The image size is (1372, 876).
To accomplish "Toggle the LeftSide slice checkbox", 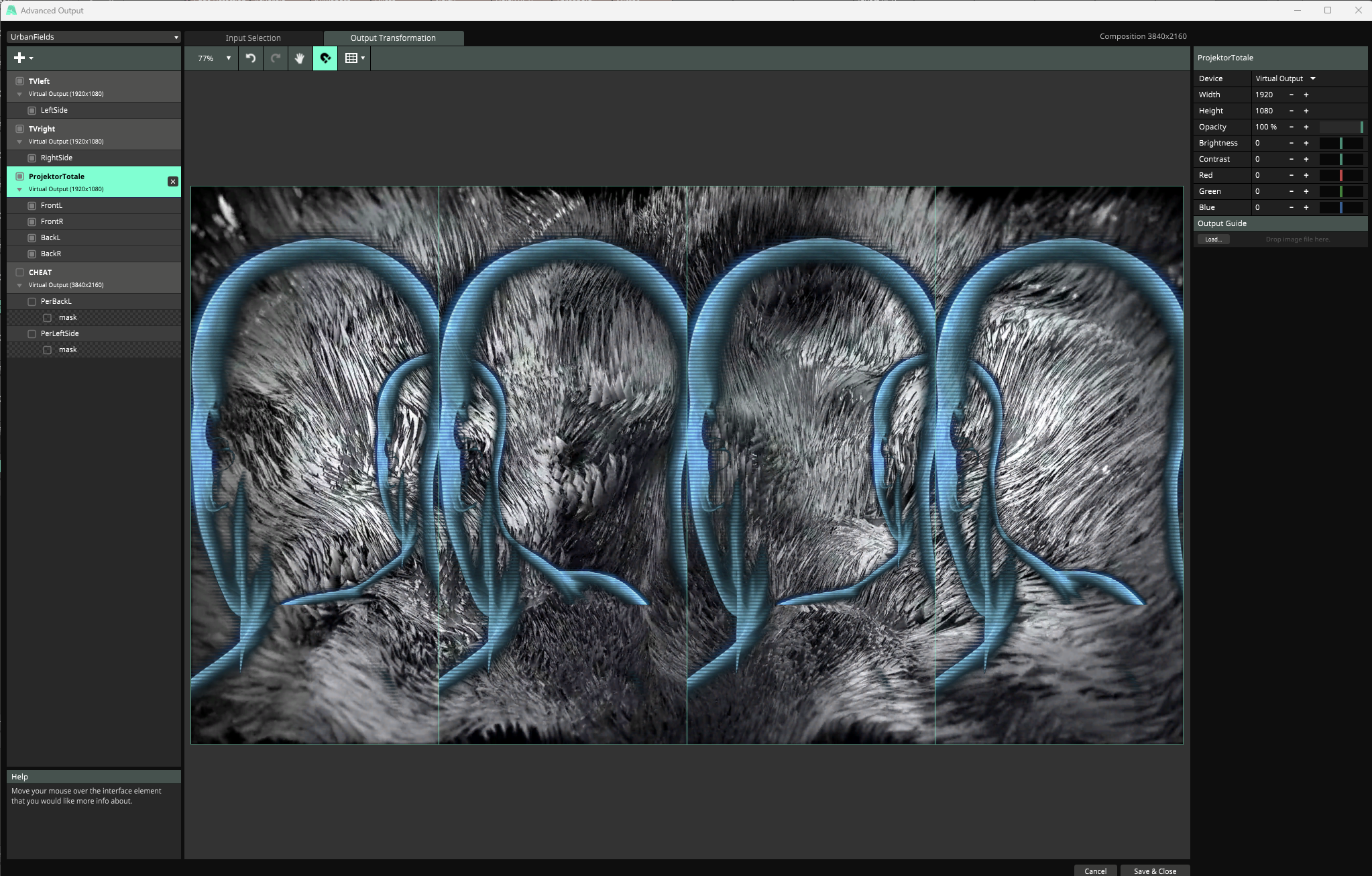I will pyautogui.click(x=32, y=110).
